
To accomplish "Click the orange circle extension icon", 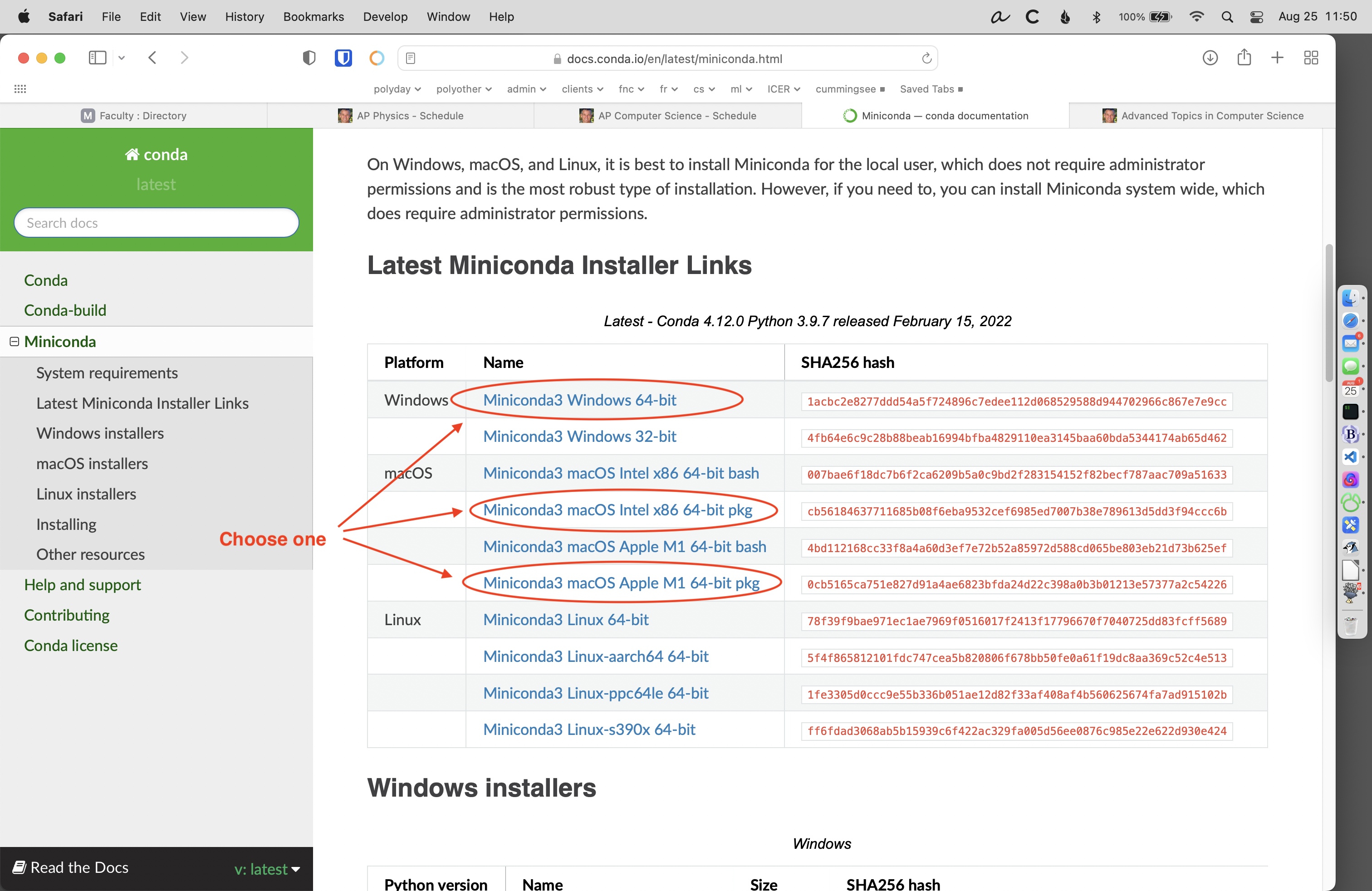I will click(x=377, y=58).
